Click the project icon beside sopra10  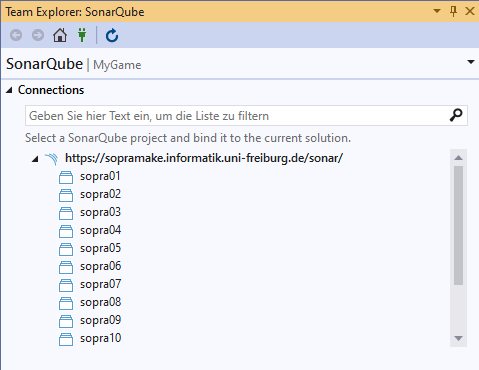(x=66, y=339)
